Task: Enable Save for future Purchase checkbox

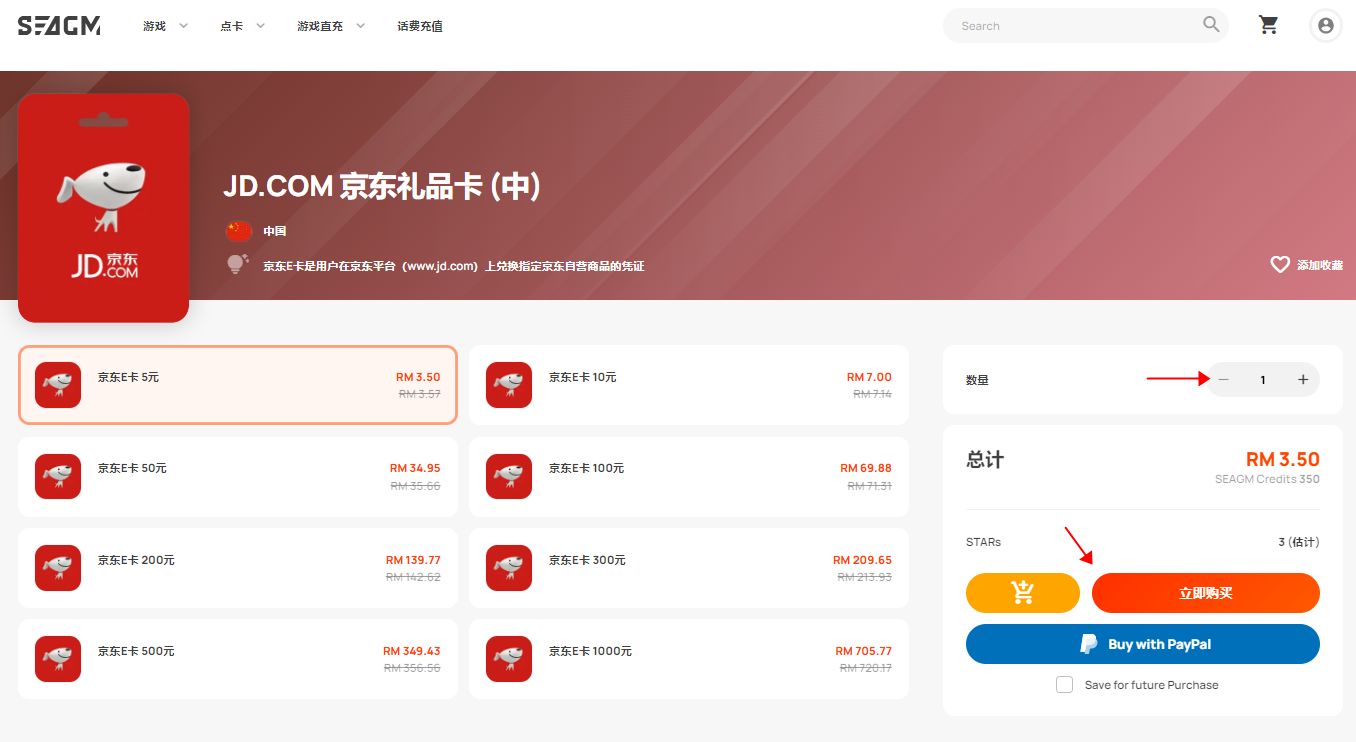Action: (x=1065, y=685)
